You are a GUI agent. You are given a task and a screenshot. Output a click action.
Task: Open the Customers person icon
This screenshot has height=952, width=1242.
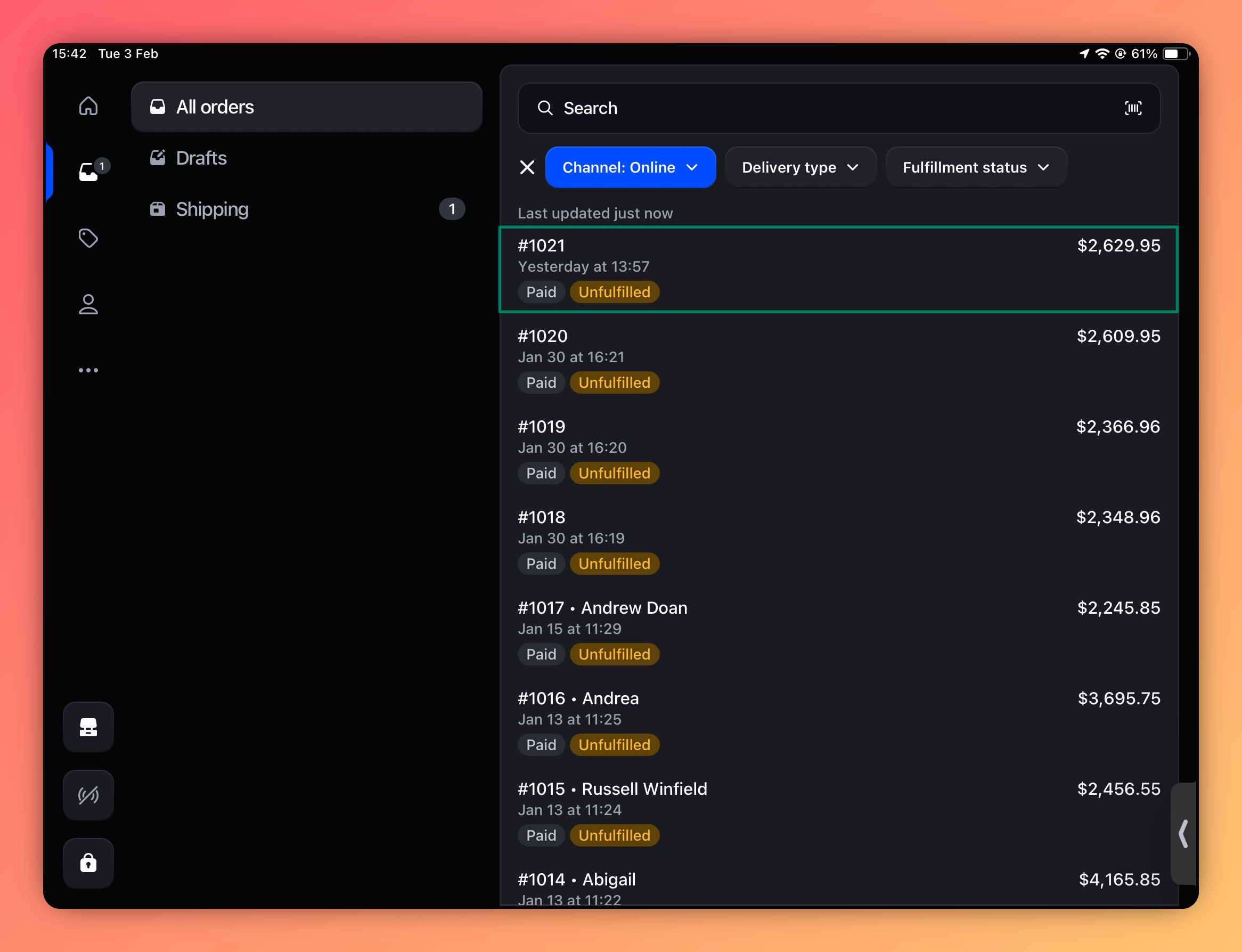click(x=88, y=304)
